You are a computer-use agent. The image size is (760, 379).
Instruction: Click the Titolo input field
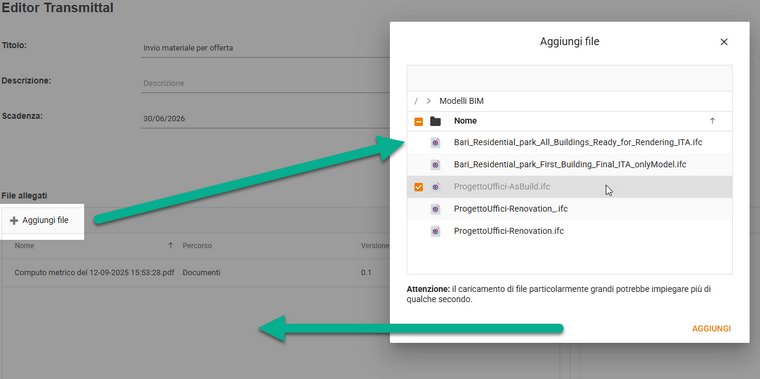pyautogui.click(x=266, y=48)
